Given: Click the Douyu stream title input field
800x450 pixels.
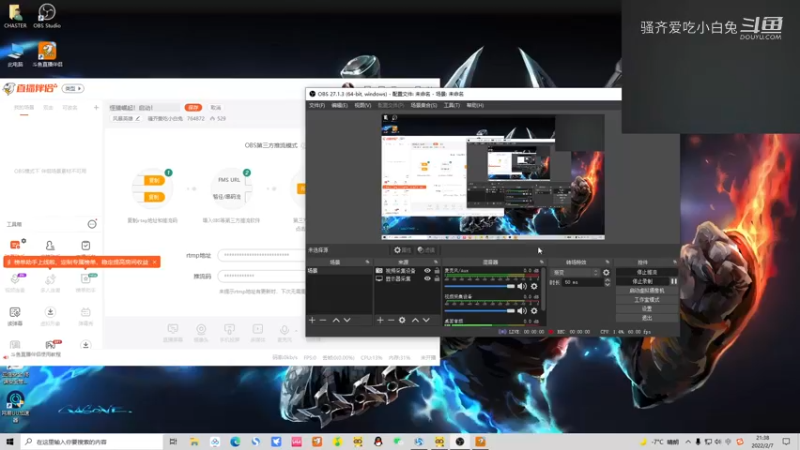Looking at the screenshot, I should (x=144, y=108).
